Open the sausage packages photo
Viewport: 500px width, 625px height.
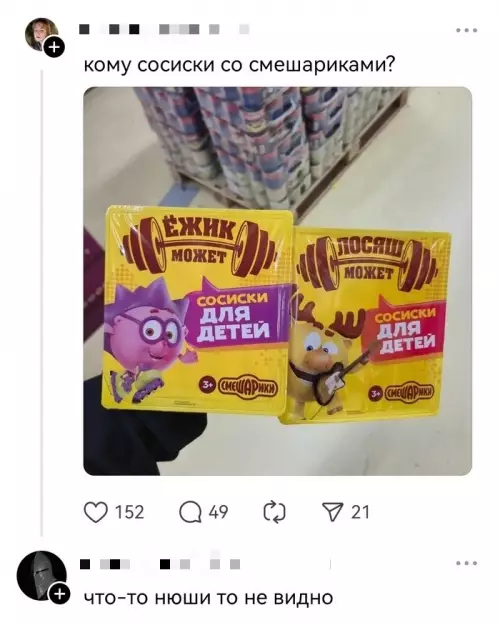tap(278, 281)
